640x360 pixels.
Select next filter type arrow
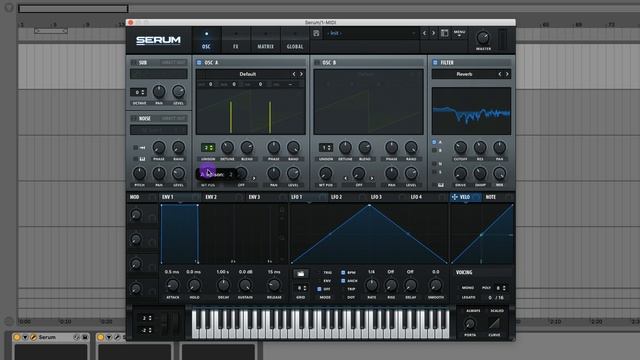click(507, 74)
